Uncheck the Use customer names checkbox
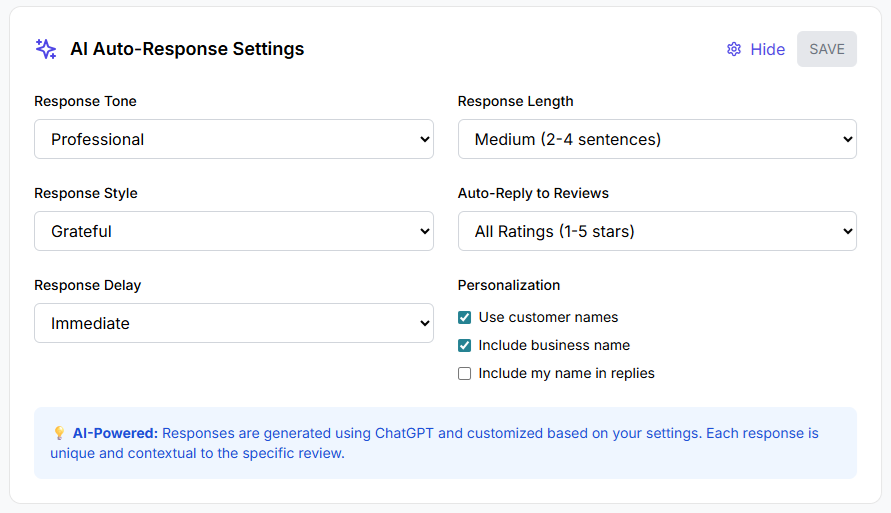Image resolution: width=891 pixels, height=513 pixels. click(465, 318)
